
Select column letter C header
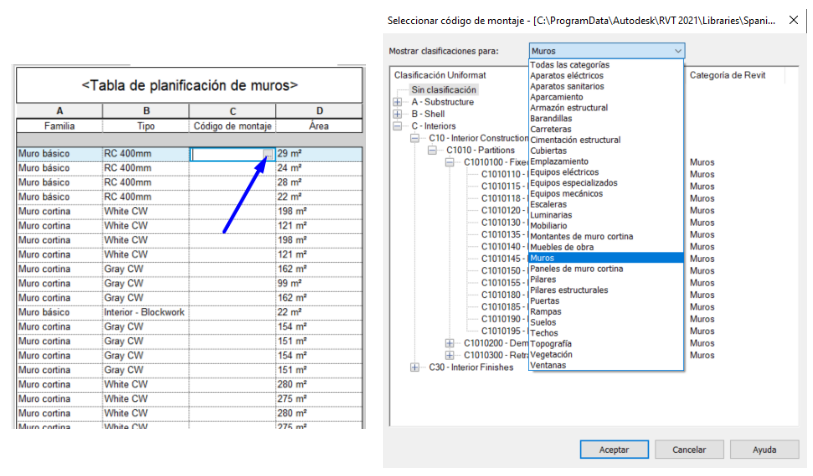(233, 111)
